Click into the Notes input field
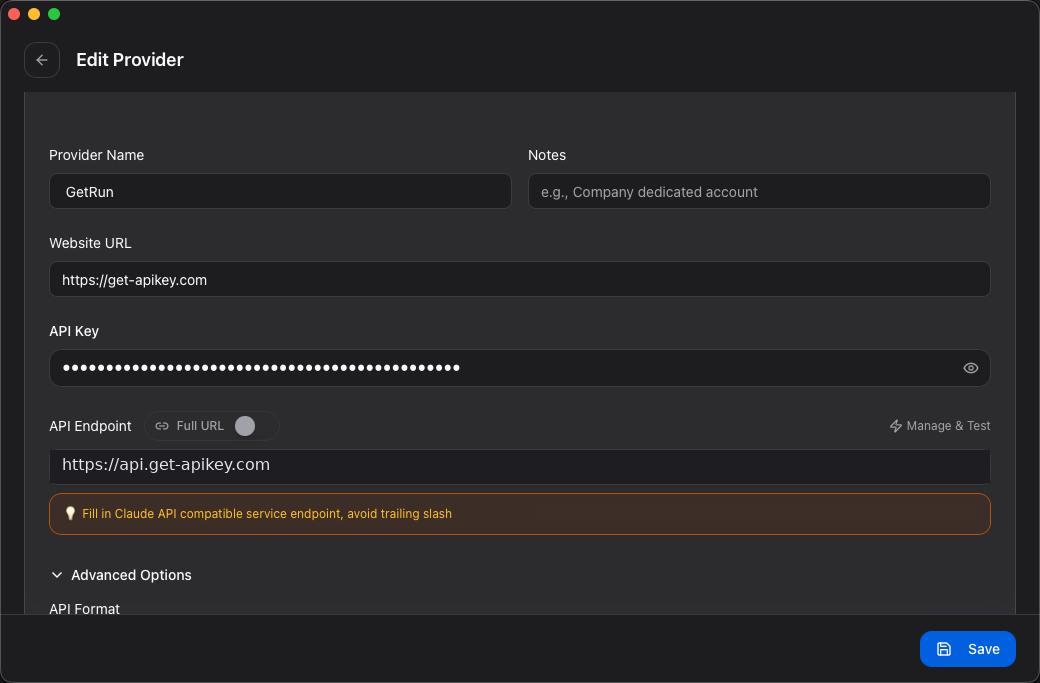This screenshot has height=683, width=1040. tap(759, 192)
